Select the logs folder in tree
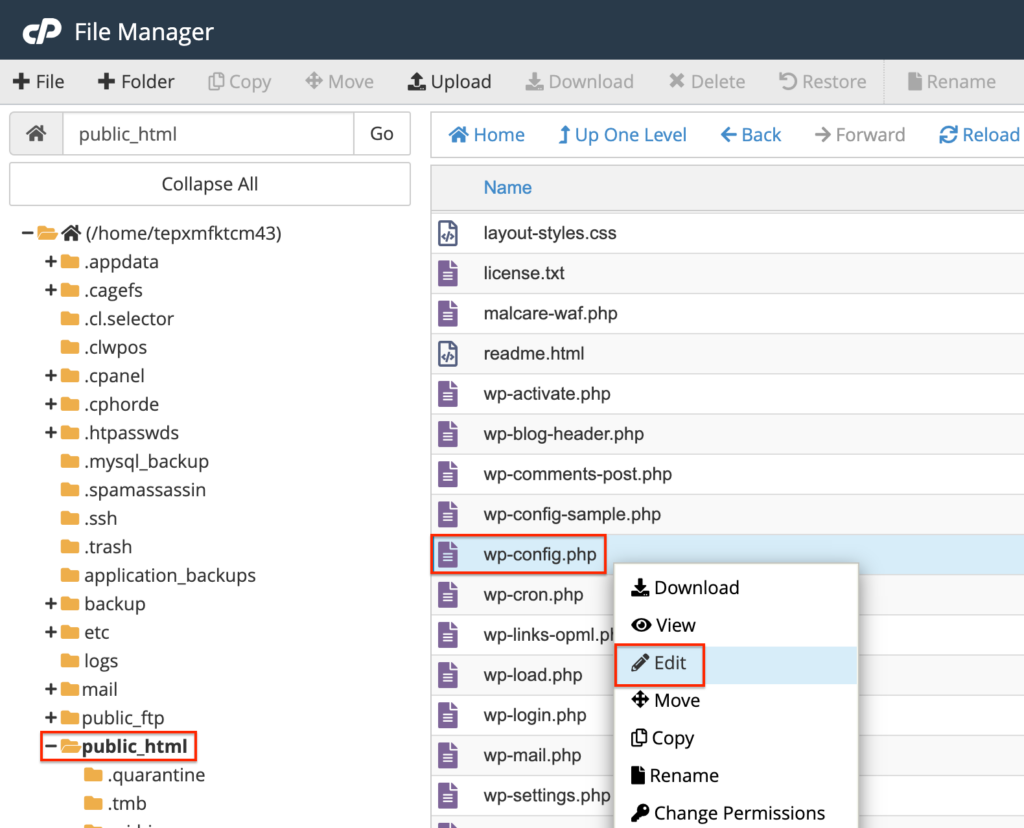The height and width of the screenshot is (828, 1024). tap(89, 661)
